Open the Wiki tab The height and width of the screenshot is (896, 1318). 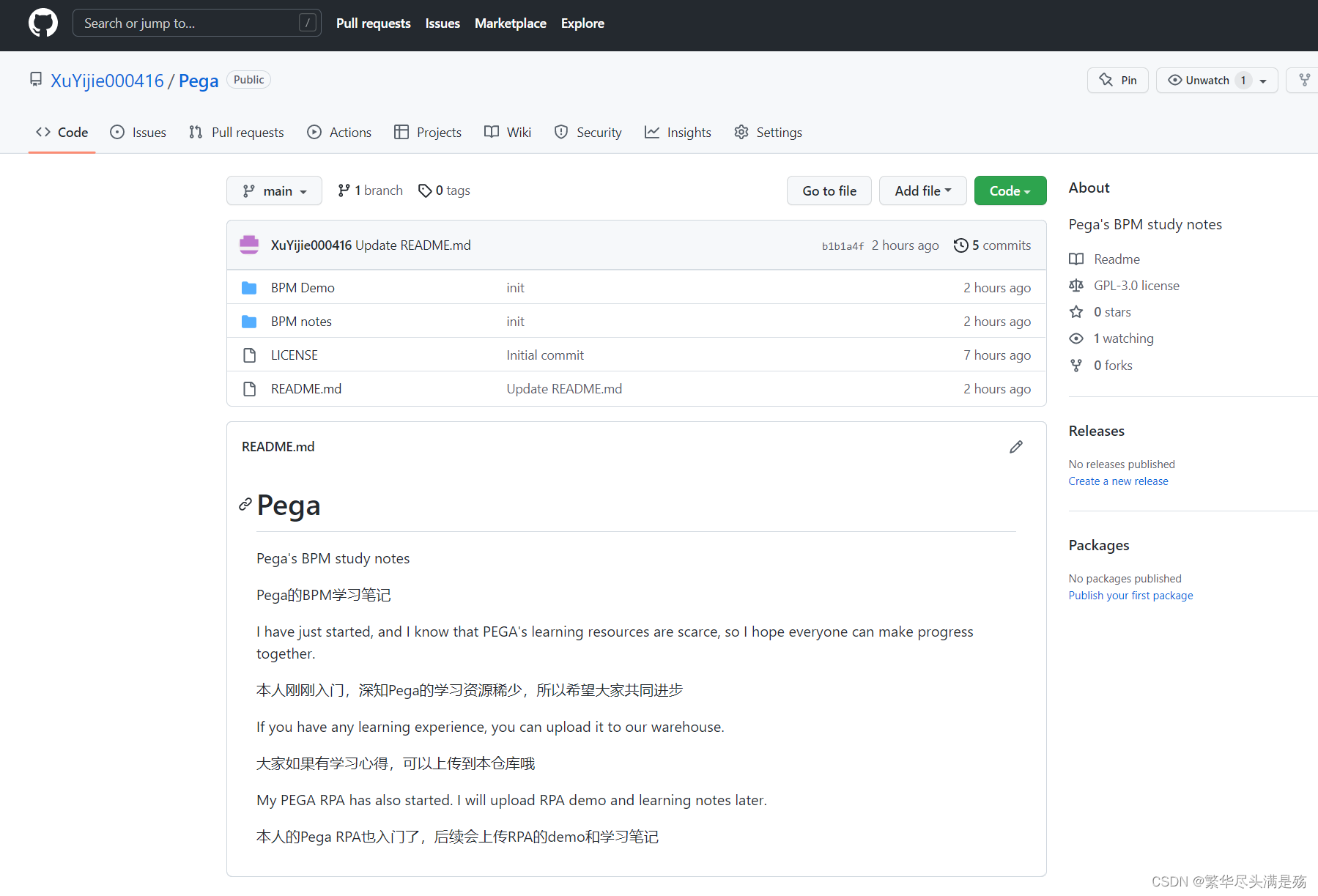click(x=508, y=133)
